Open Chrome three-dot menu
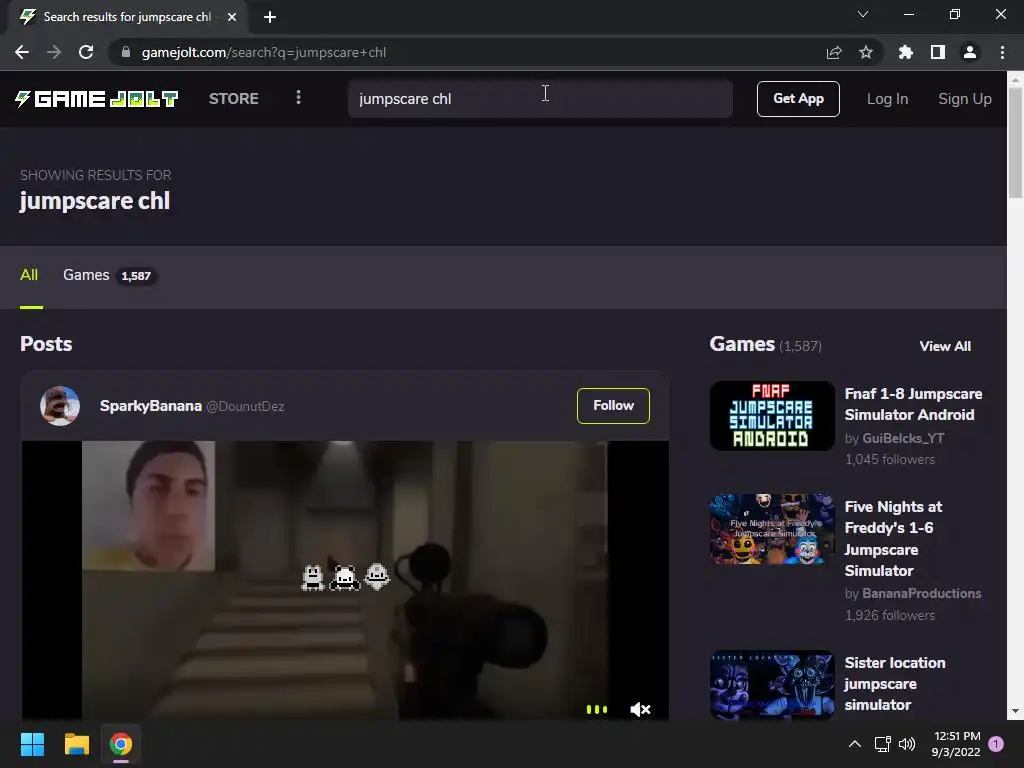The width and height of the screenshot is (1024, 768). click(x=1002, y=52)
